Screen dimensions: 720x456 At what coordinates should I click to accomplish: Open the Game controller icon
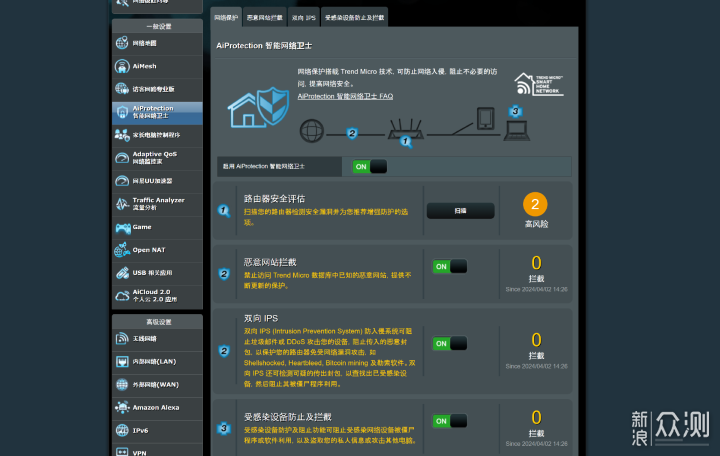coord(123,227)
